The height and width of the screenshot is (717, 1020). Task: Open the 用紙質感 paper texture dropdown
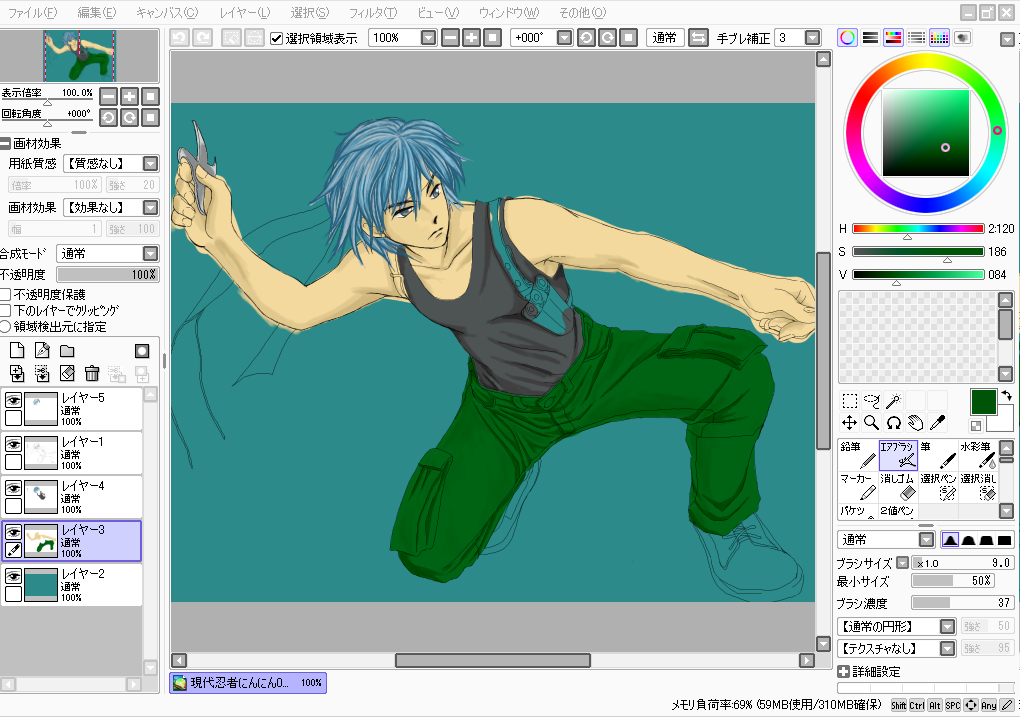(x=150, y=163)
